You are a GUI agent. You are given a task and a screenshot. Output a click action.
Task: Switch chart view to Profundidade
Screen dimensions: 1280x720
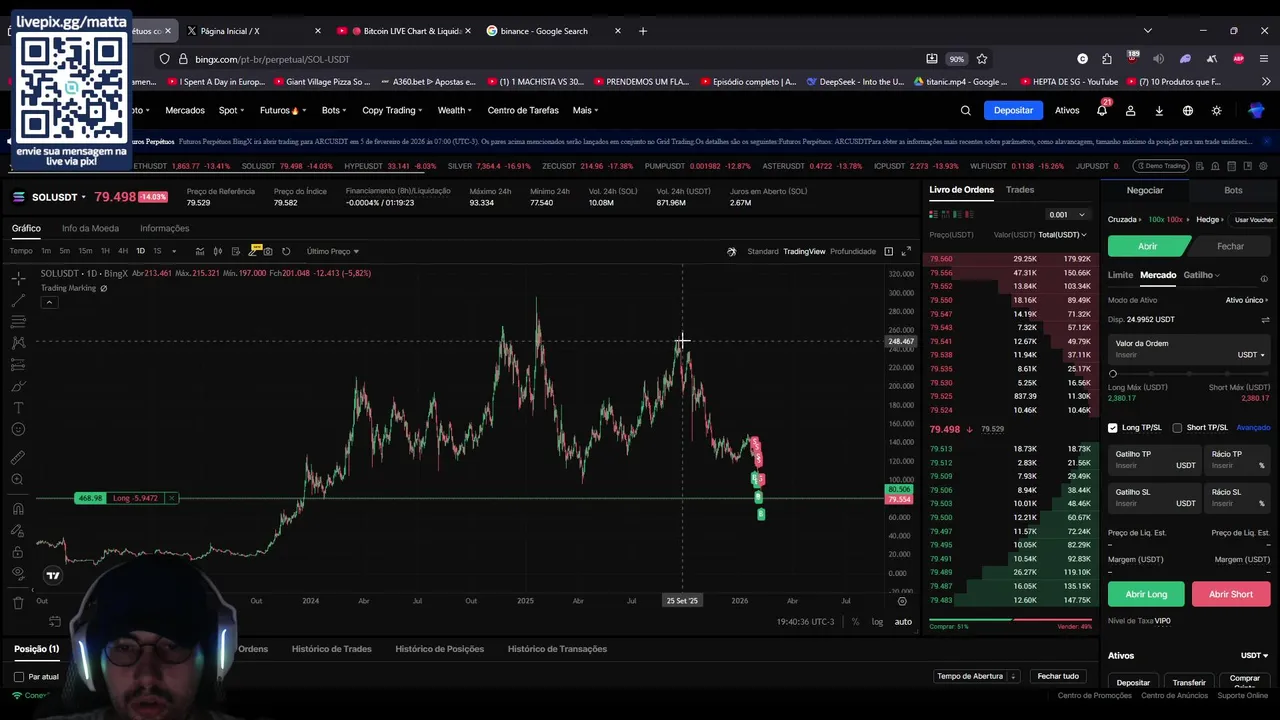[x=853, y=251]
